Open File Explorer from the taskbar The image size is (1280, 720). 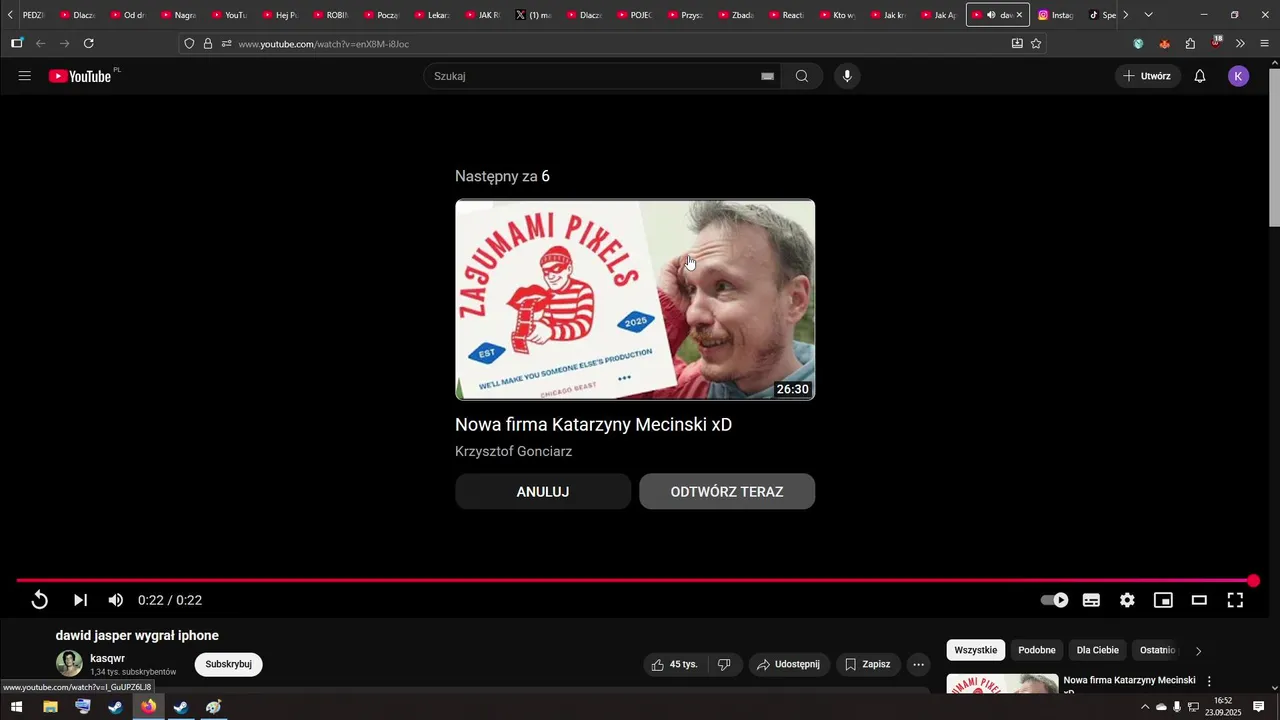pyautogui.click(x=50, y=707)
